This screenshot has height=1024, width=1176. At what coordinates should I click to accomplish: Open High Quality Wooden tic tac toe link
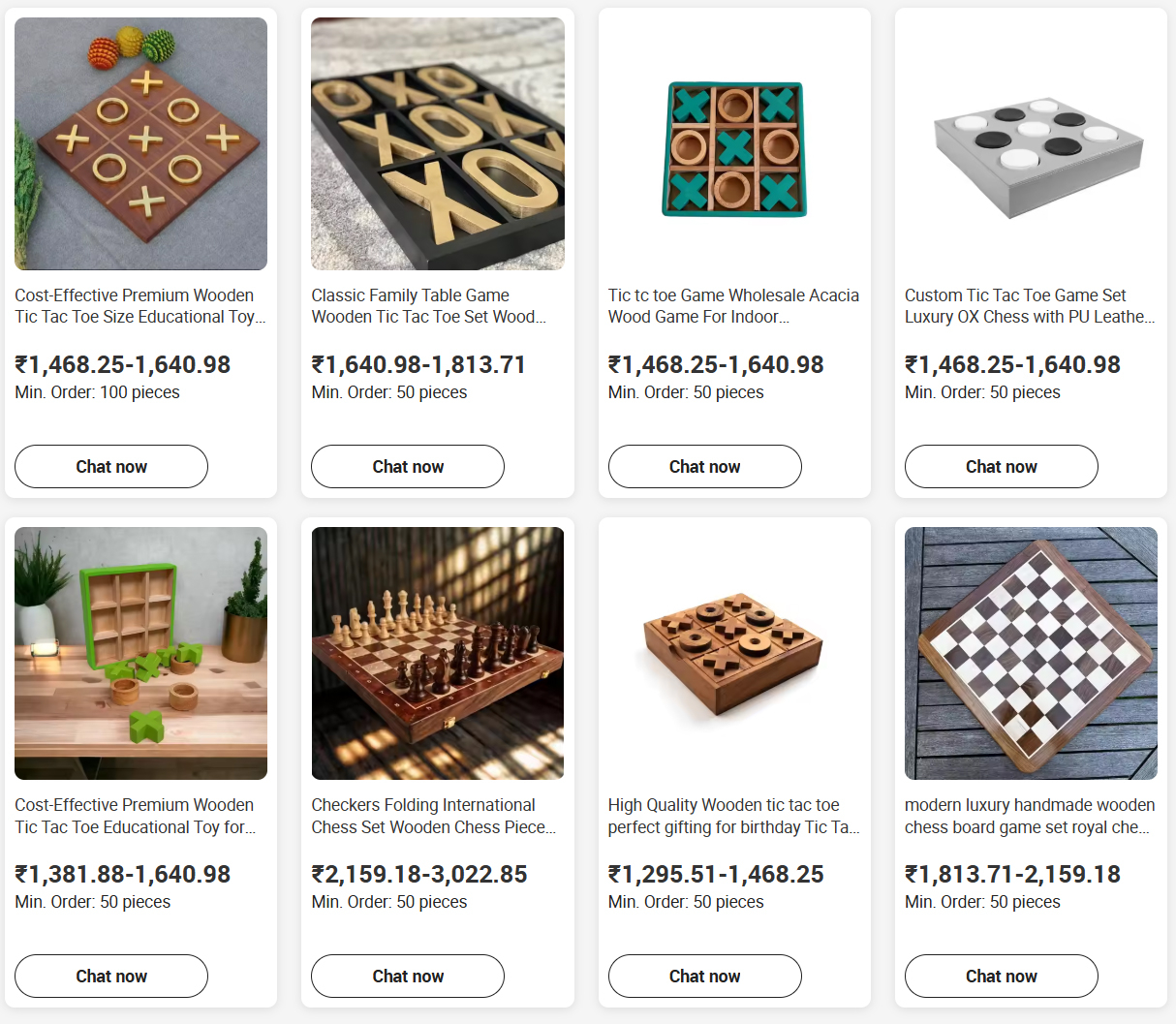pos(734,816)
